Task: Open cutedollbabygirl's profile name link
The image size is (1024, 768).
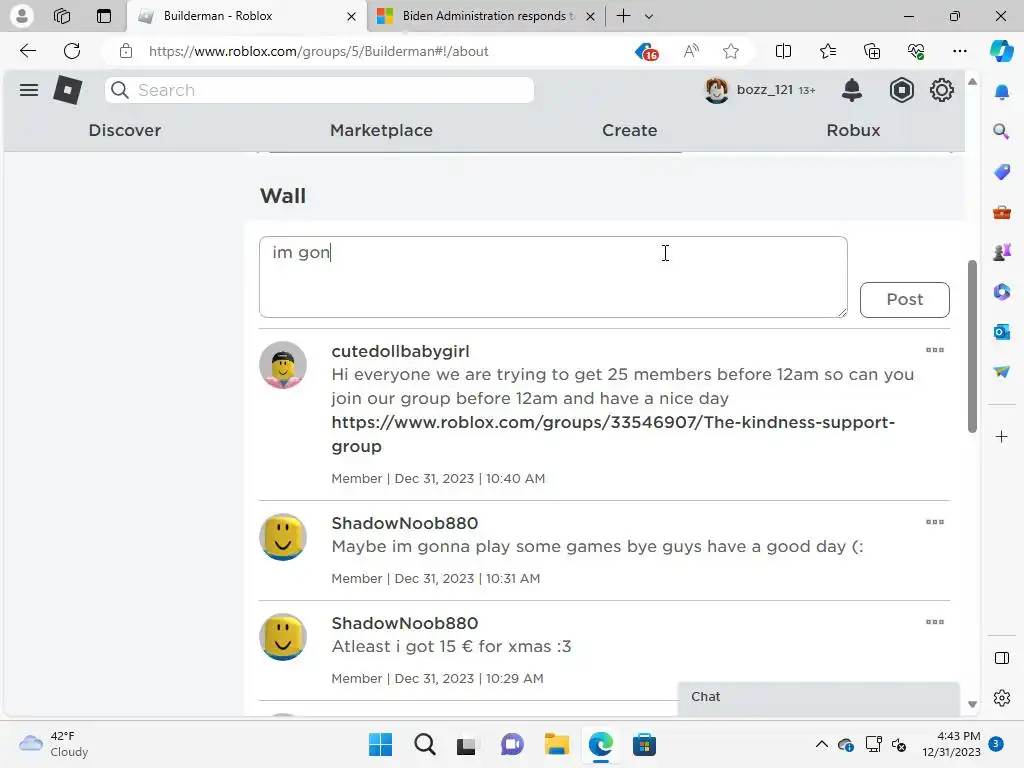Action: click(400, 351)
